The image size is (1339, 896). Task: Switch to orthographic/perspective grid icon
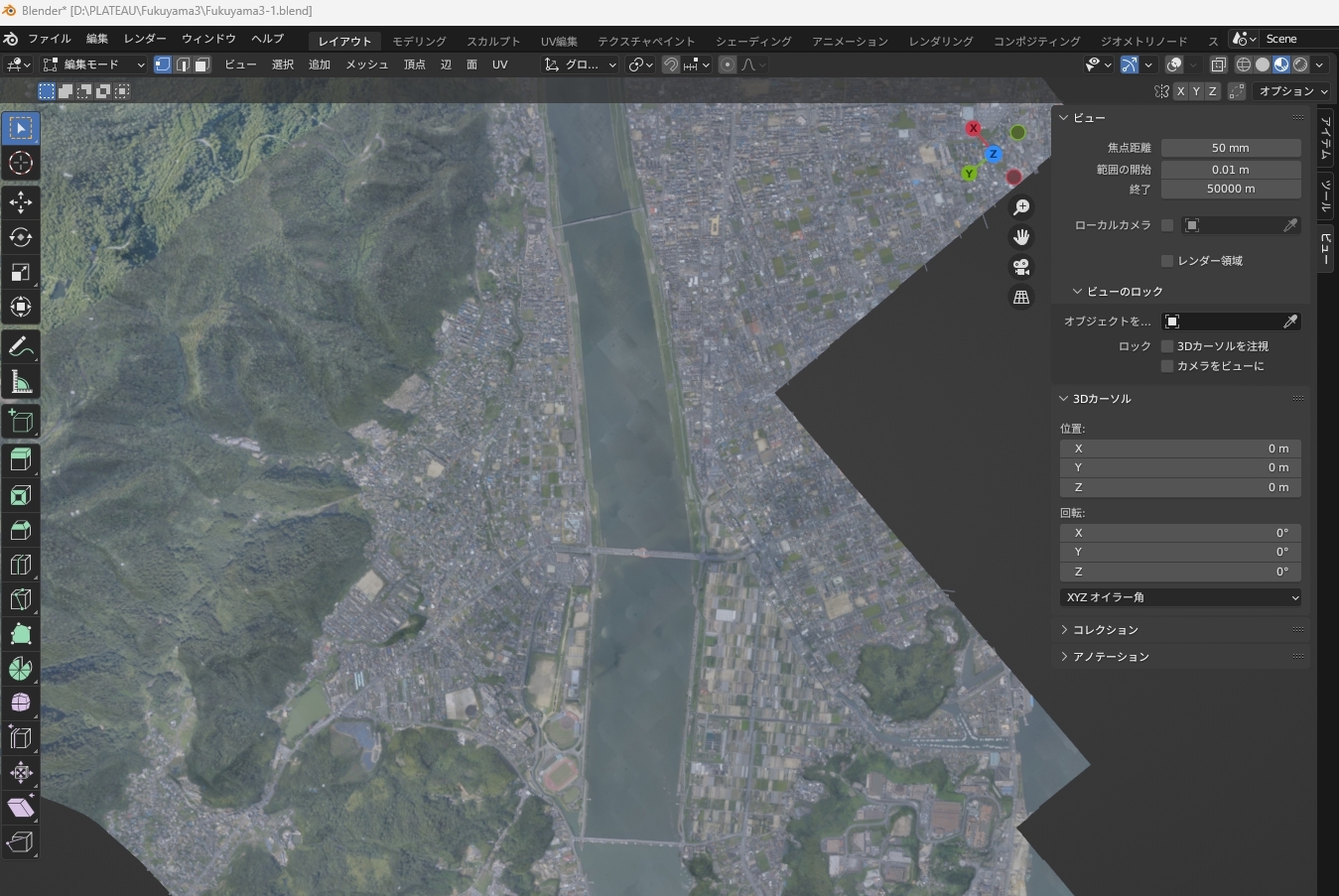tap(1021, 297)
